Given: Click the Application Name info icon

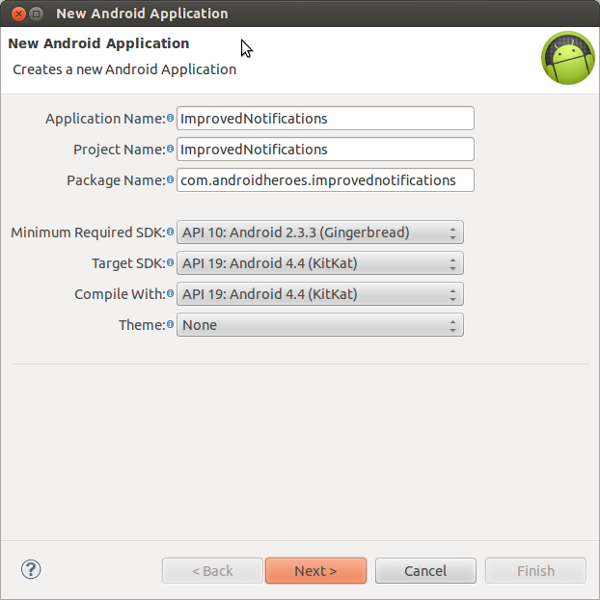Looking at the screenshot, I should (x=170, y=118).
